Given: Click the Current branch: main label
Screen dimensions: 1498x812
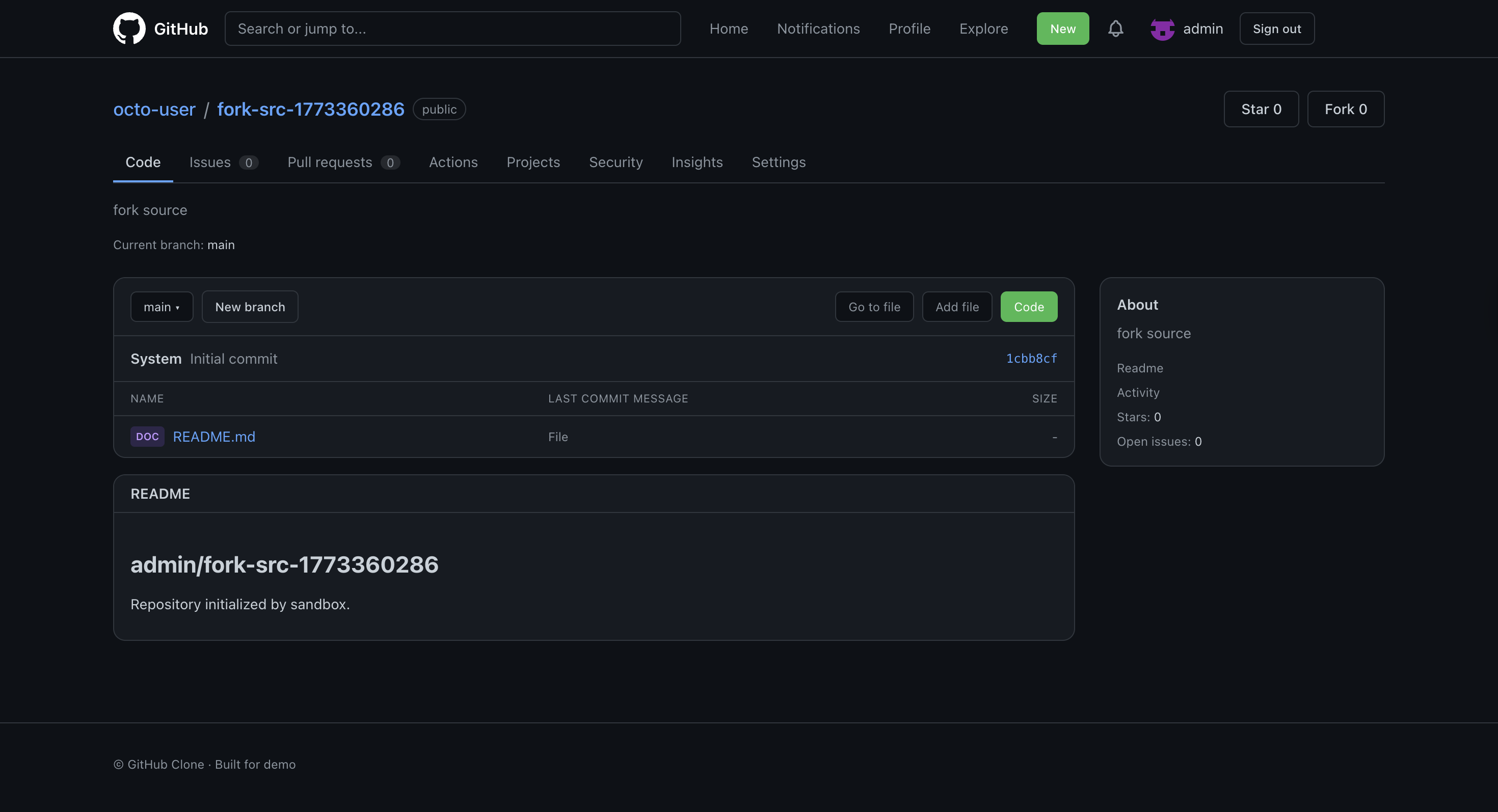Looking at the screenshot, I should pyautogui.click(x=174, y=245).
